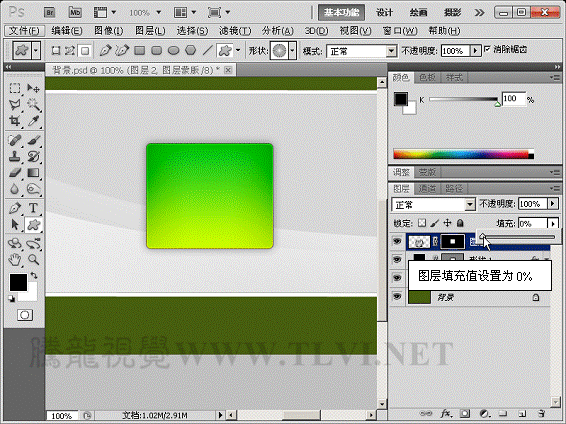Screen dimensions: 566x424
Task: Select the History Brush tool
Action: point(33,157)
